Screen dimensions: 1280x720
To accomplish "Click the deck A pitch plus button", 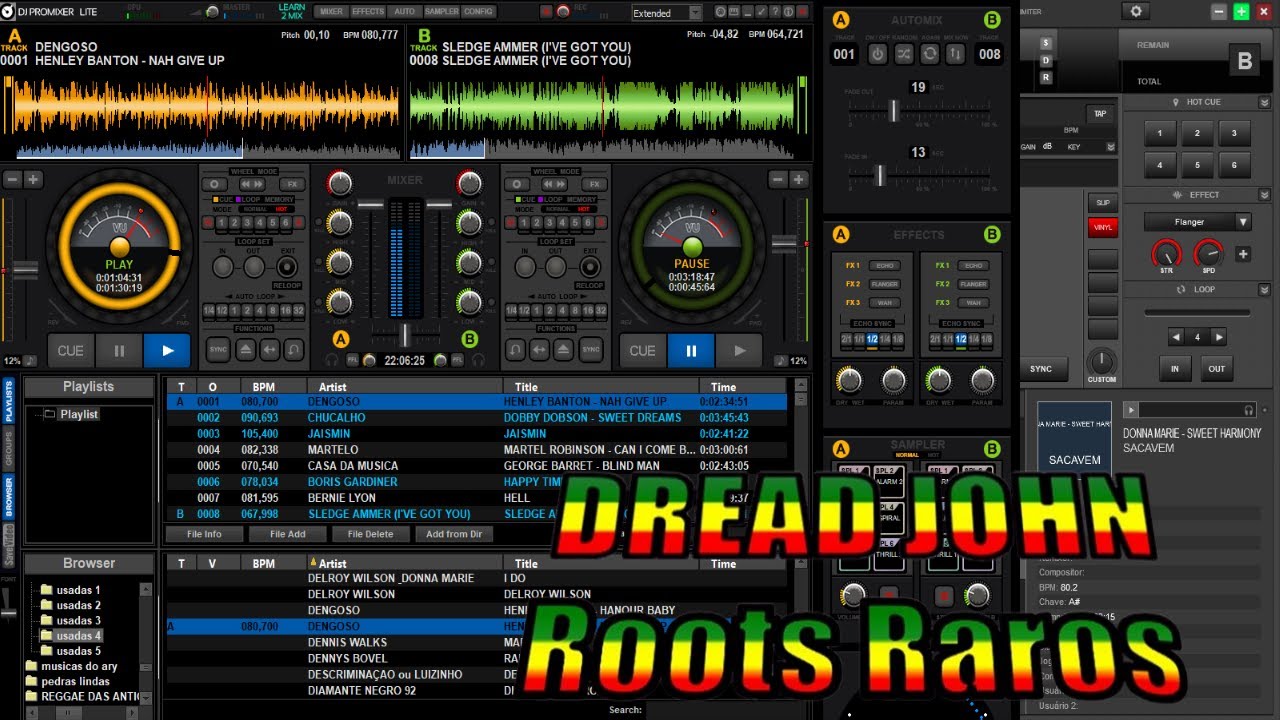I will (33, 180).
